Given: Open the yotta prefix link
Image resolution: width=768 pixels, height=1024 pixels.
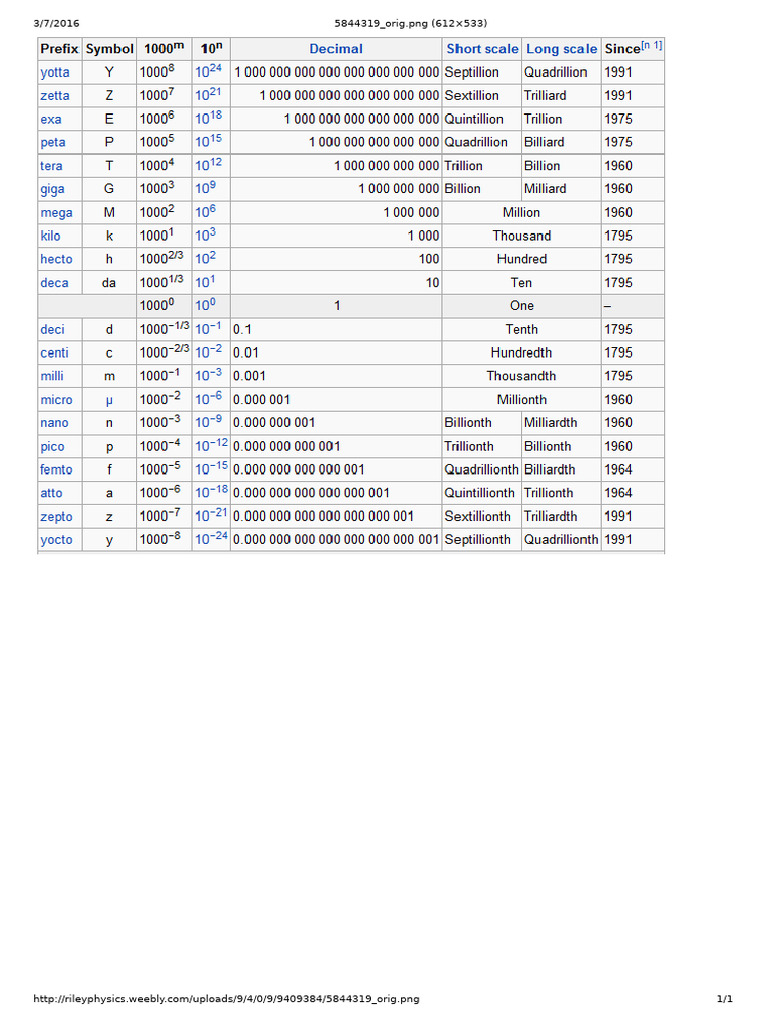Looking at the screenshot, I should [x=55, y=72].
